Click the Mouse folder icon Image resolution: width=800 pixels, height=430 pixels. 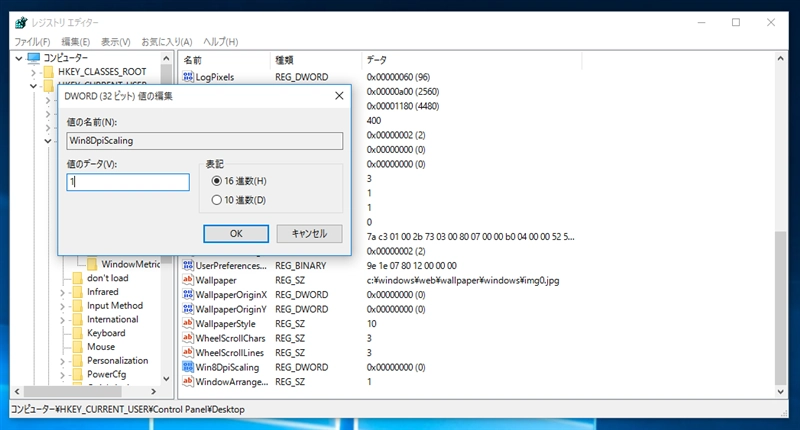[x=78, y=346]
